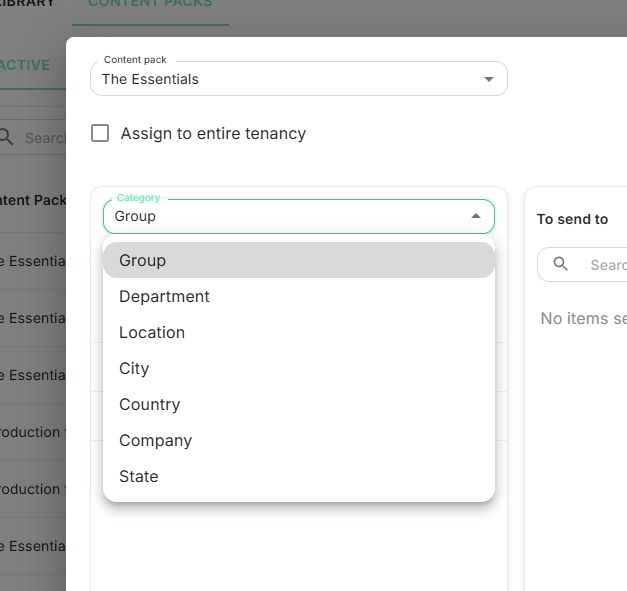Switch to the Active sub-tab

(x=26, y=65)
